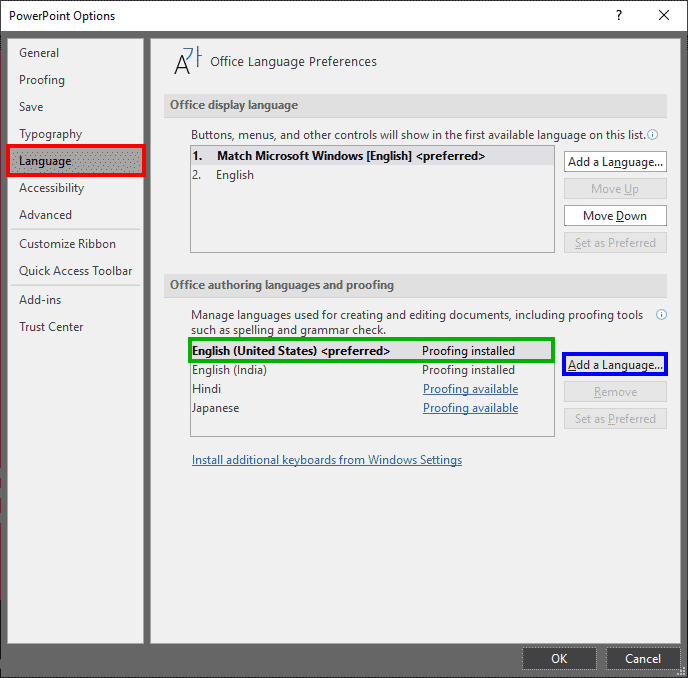Add a Language to authoring languages

615,365
